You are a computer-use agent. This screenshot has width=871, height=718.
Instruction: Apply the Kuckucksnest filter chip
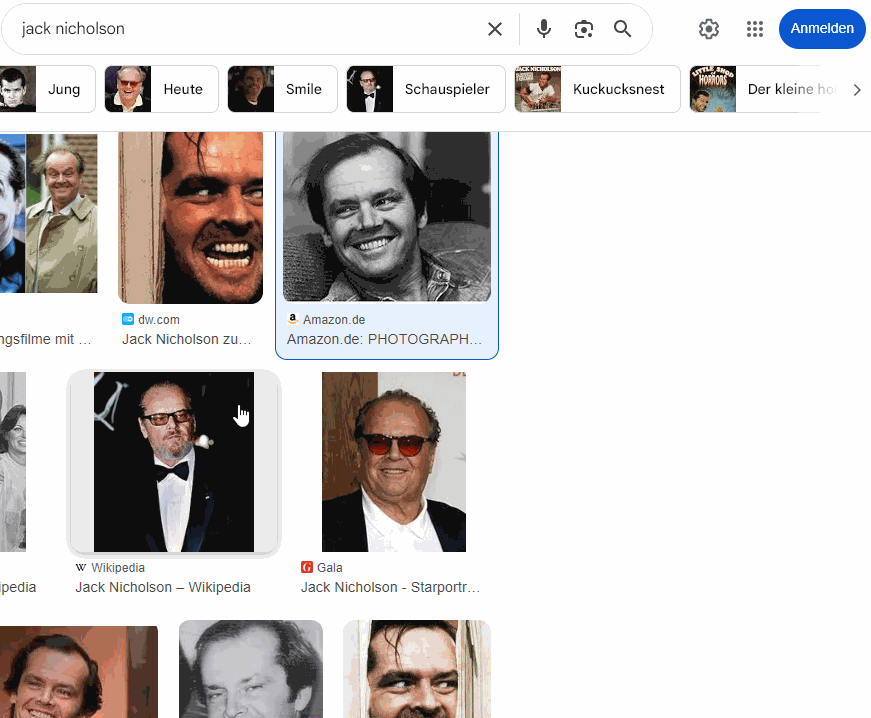click(x=597, y=89)
